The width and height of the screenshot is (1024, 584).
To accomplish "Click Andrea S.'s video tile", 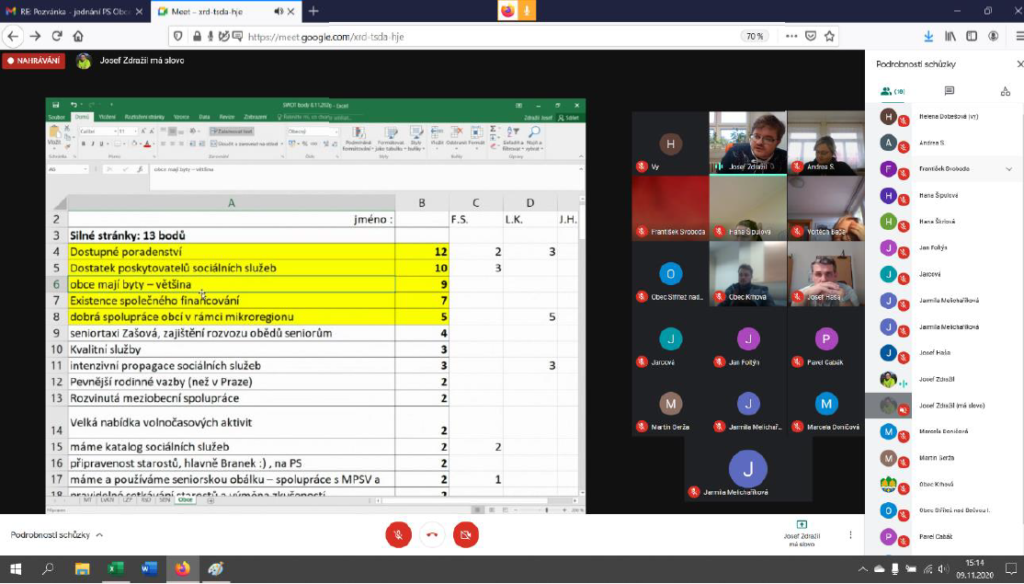I will pos(826,143).
